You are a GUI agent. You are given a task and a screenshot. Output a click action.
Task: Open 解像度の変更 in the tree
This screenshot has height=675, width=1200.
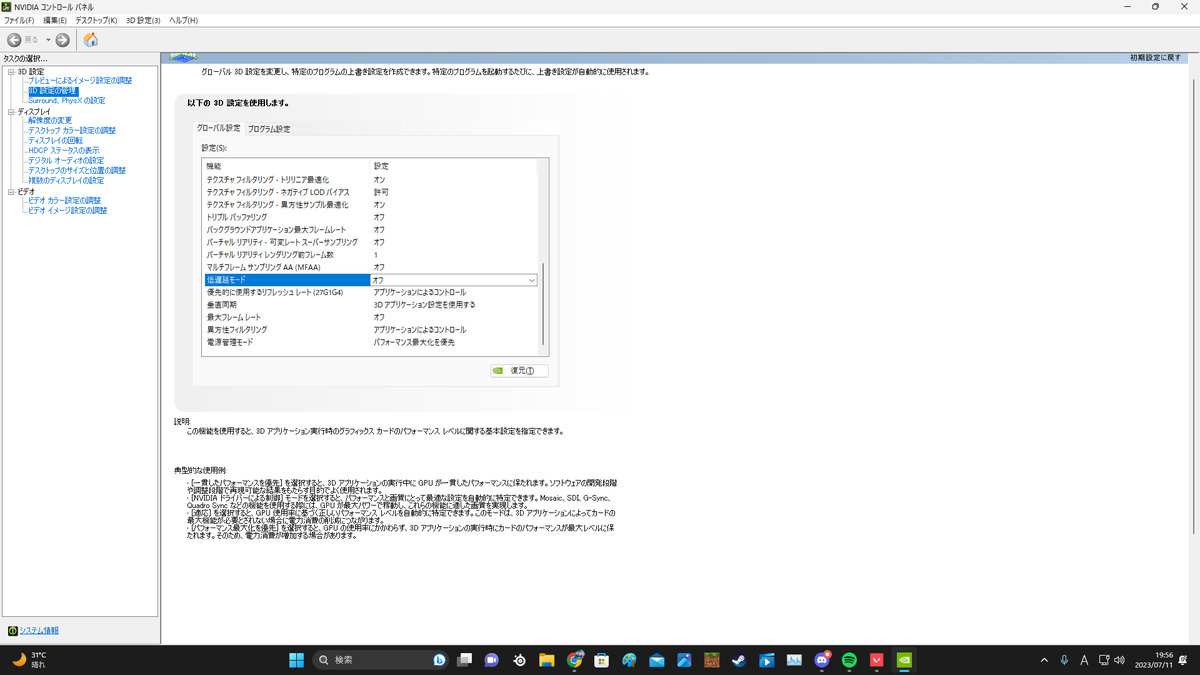click(50, 121)
